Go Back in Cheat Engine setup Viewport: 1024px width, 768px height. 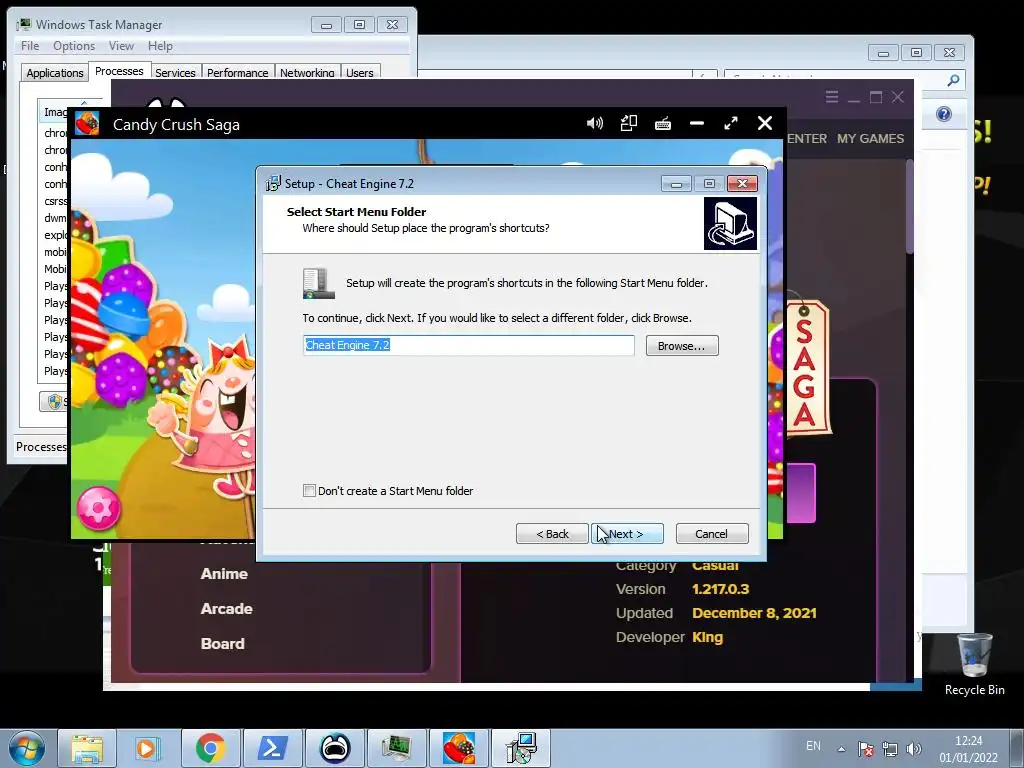[x=552, y=534]
